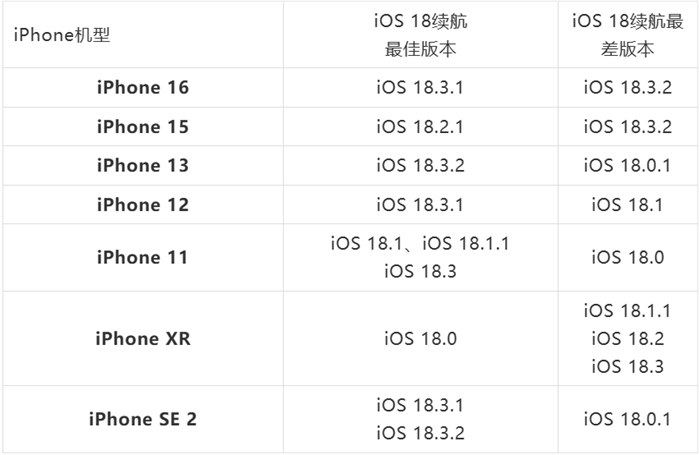Click iPhone SE 2 worst version iOS 18.0.1
The image size is (700, 455).
tap(627, 419)
